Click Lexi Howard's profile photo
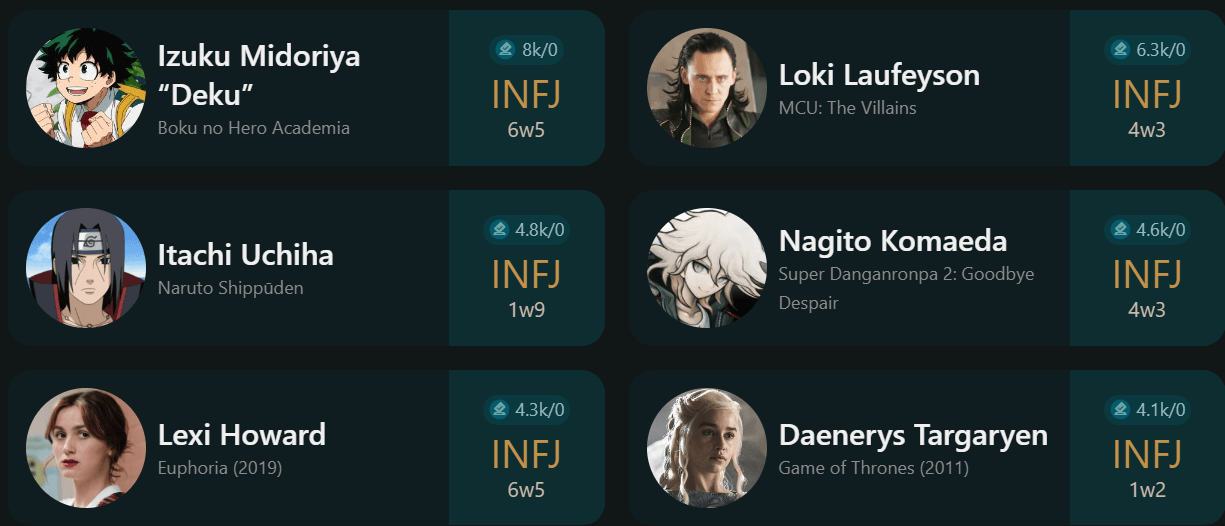 [86, 448]
